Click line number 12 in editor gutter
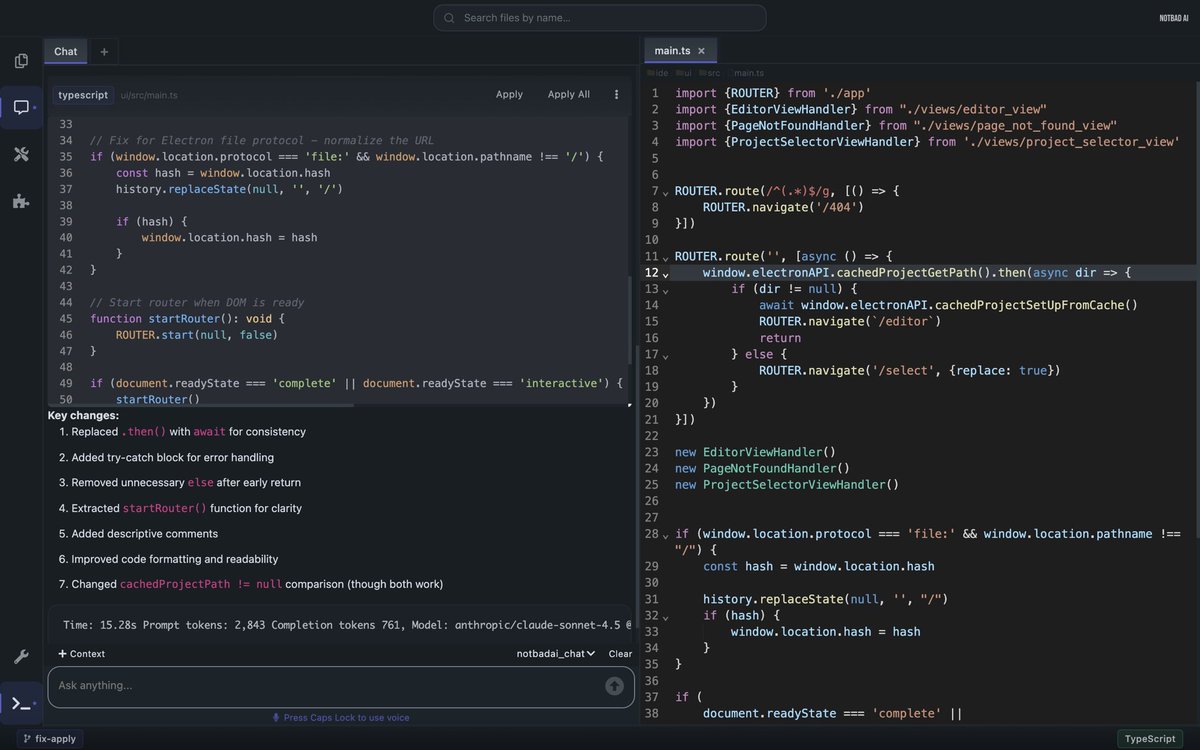Screen dimensions: 1200x750 click(651, 272)
